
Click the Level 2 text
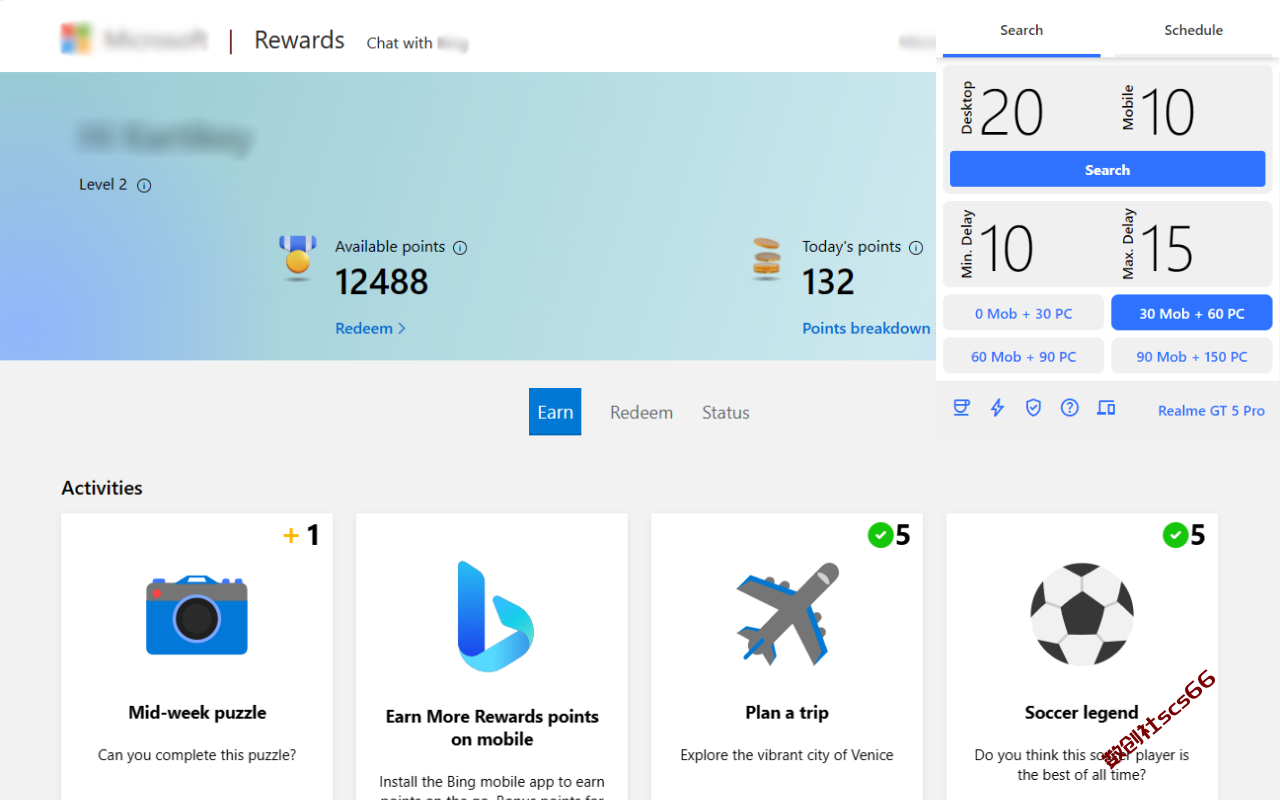[x=103, y=185]
